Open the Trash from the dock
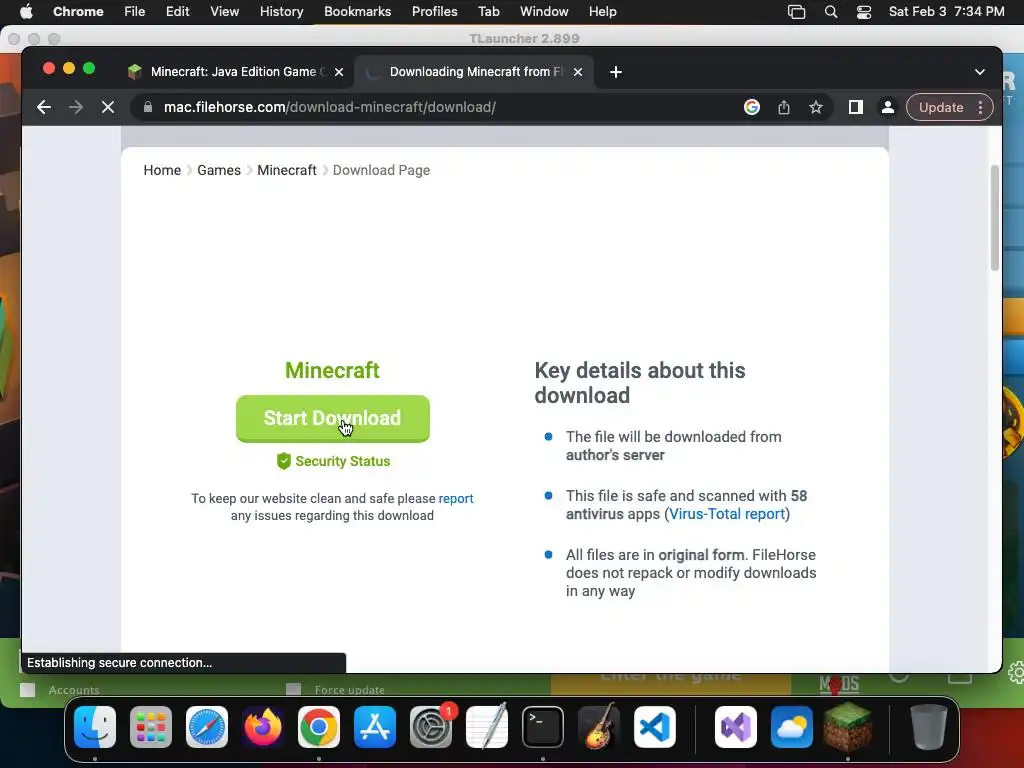Viewport: 1024px width, 768px height. (x=929, y=726)
